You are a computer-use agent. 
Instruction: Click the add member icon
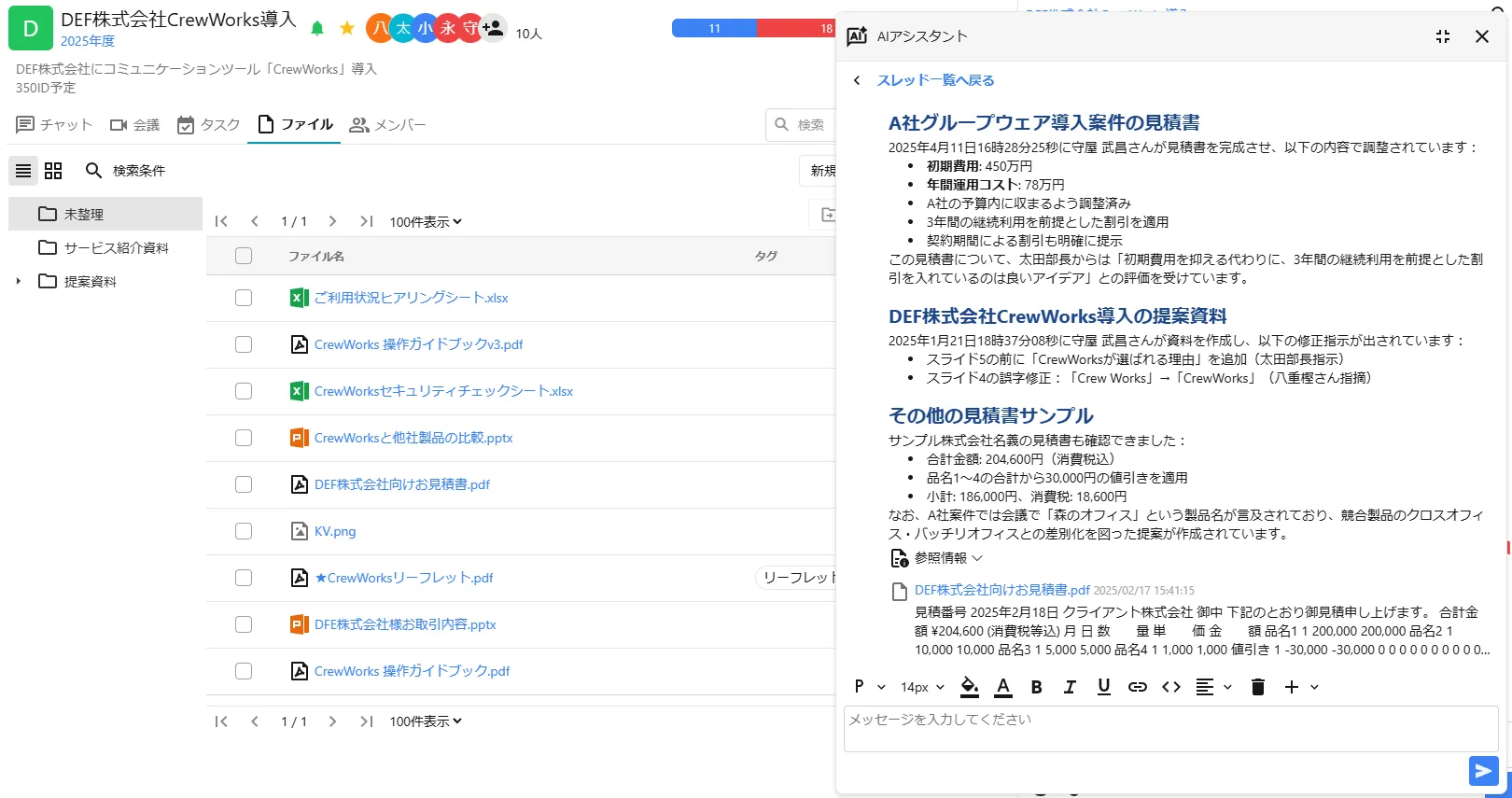click(x=494, y=28)
